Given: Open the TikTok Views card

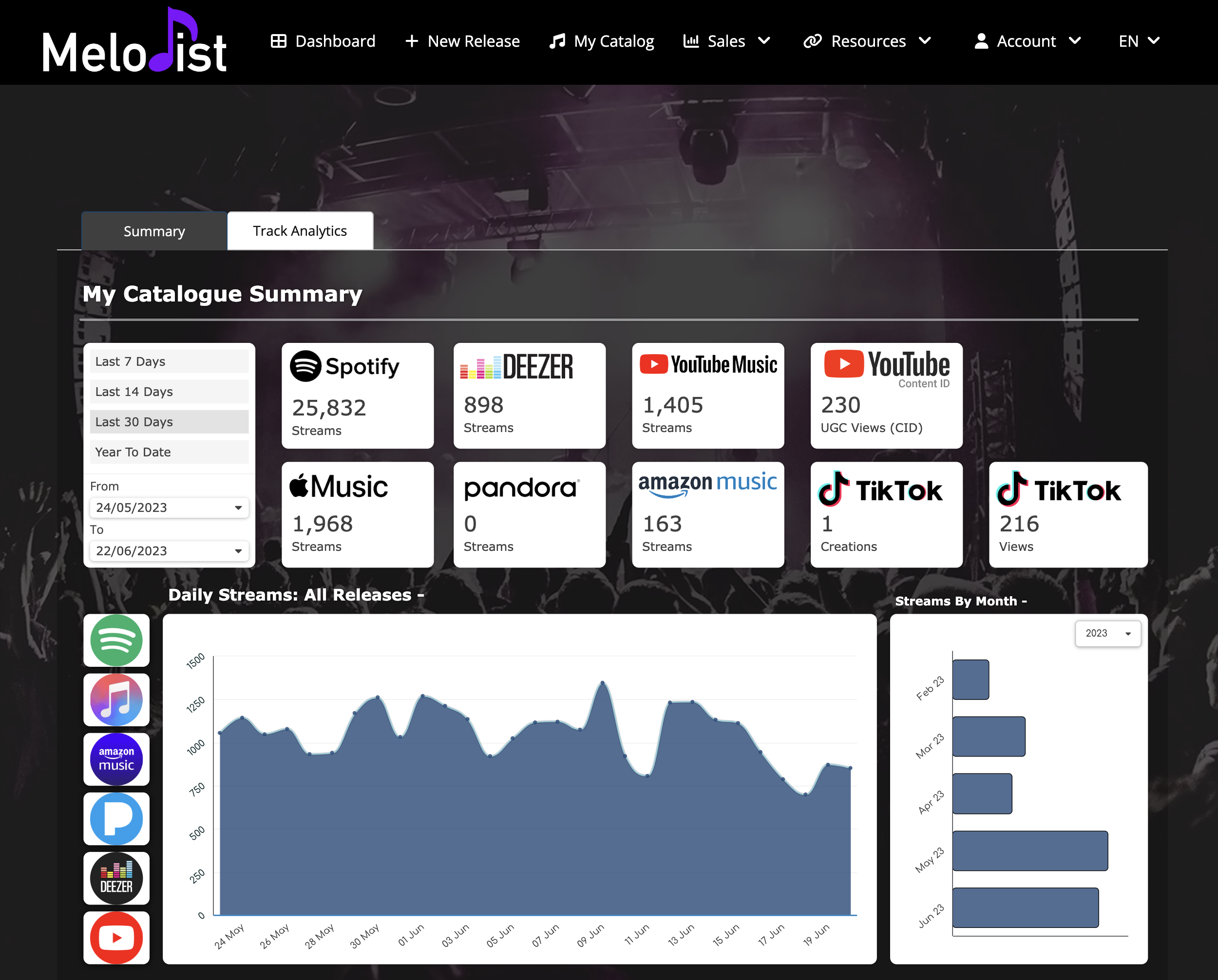Looking at the screenshot, I should coord(1068,514).
